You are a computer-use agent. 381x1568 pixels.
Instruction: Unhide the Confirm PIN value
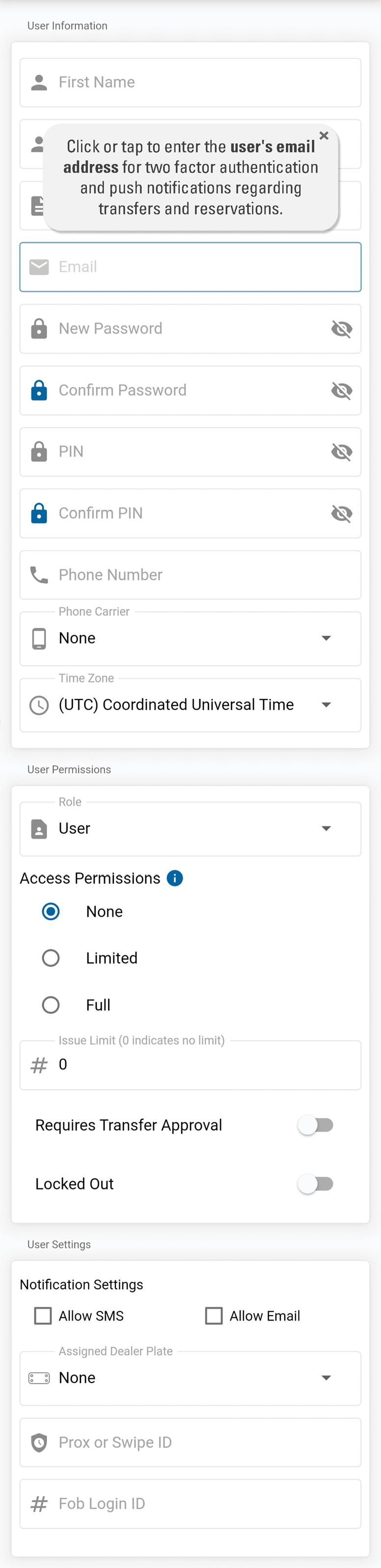[x=341, y=513]
